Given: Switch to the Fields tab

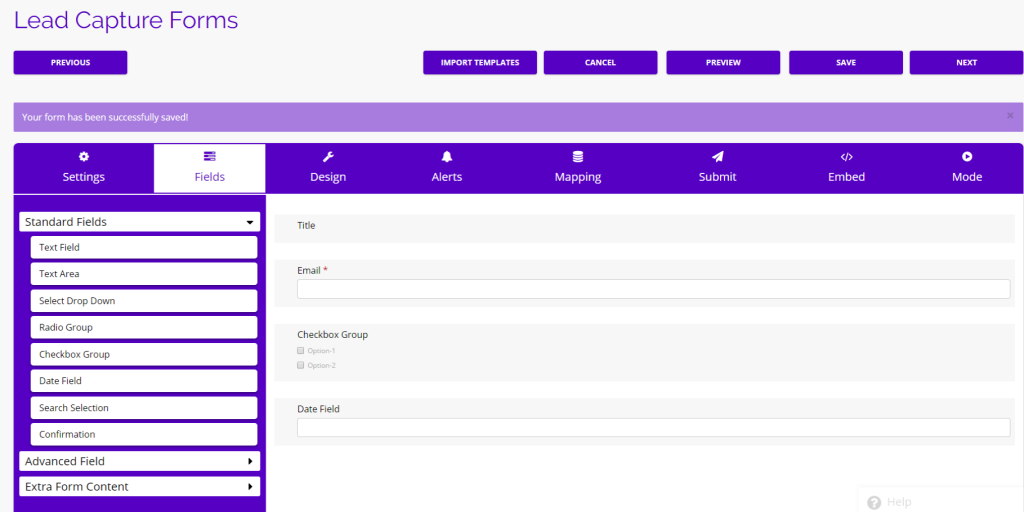Looking at the screenshot, I should 210,168.
